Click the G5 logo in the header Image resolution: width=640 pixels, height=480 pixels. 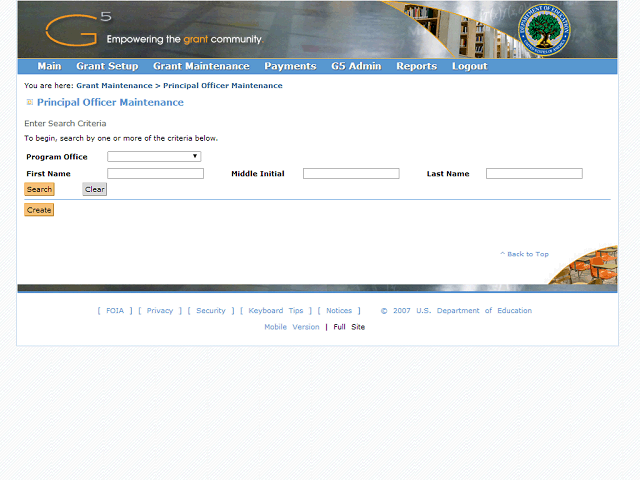(x=78, y=28)
